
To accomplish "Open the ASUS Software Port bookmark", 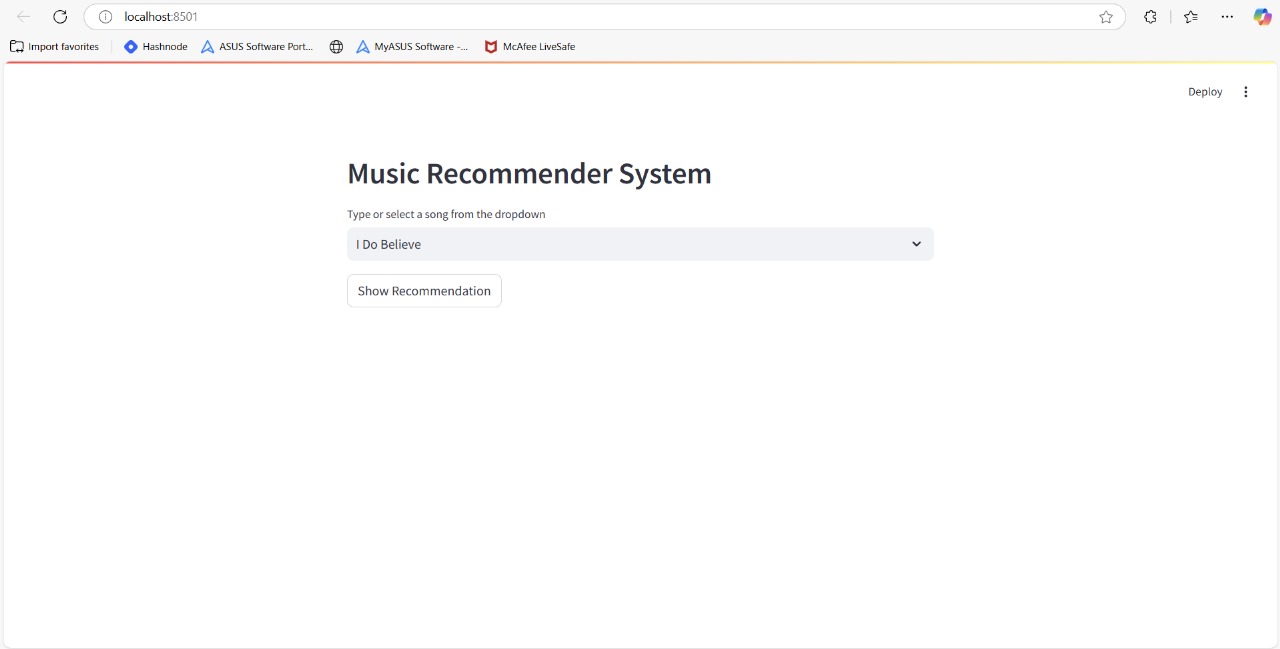I will tap(257, 47).
